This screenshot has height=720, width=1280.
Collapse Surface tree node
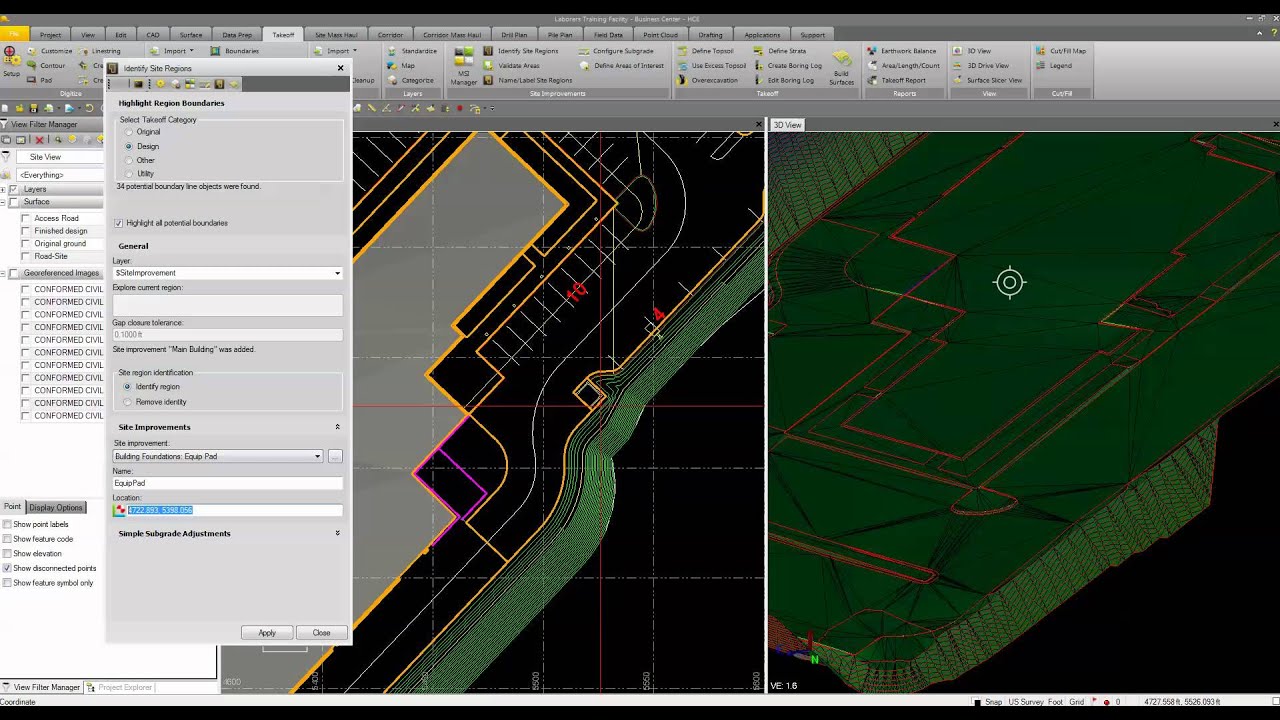(3, 202)
